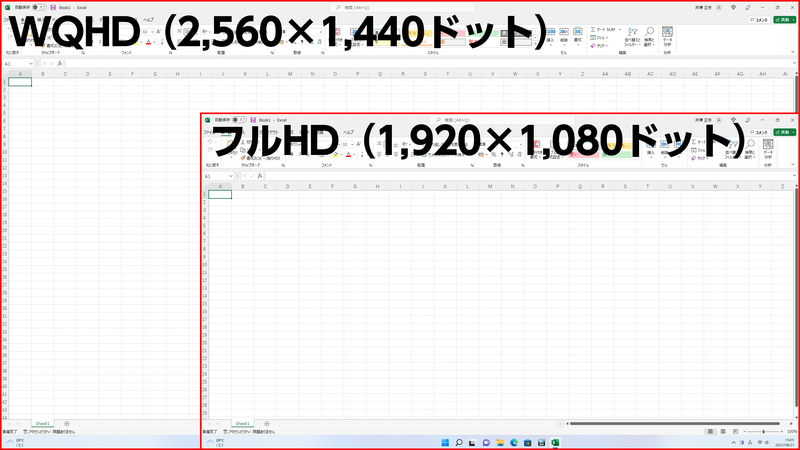This screenshot has height=450, width=800.
Task: Click the 100% zoom level in the Full HD status bar
Action: pos(791,432)
